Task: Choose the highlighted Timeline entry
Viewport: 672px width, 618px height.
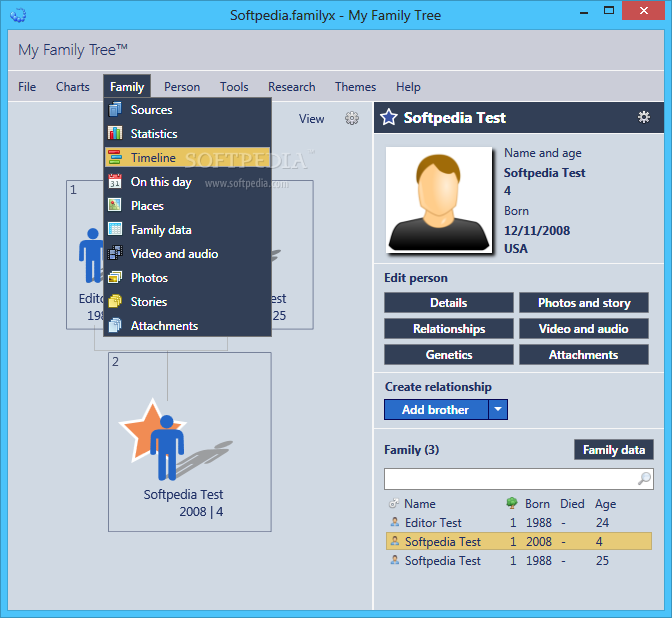Action: click(188, 158)
